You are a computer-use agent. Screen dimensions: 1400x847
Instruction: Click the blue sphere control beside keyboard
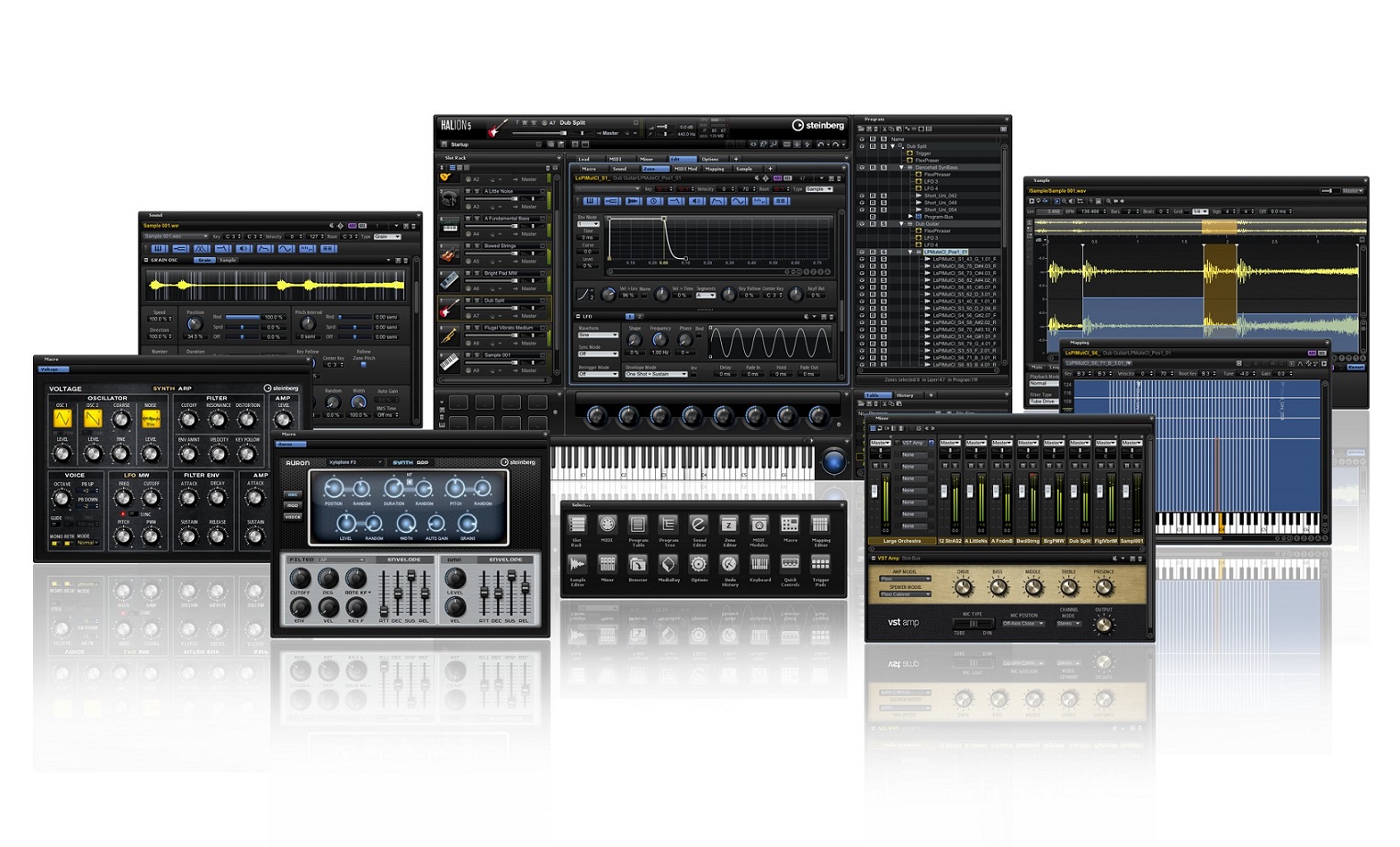coord(834,461)
